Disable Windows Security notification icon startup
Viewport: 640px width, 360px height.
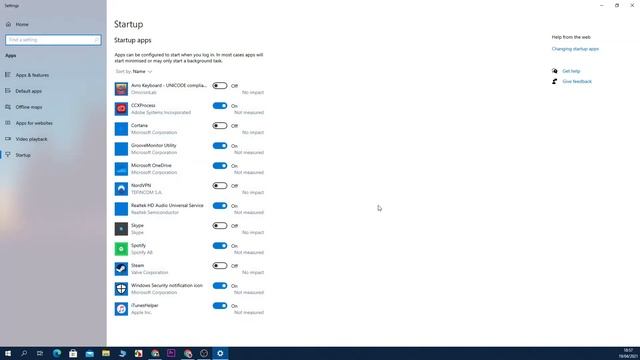(x=220, y=286)
